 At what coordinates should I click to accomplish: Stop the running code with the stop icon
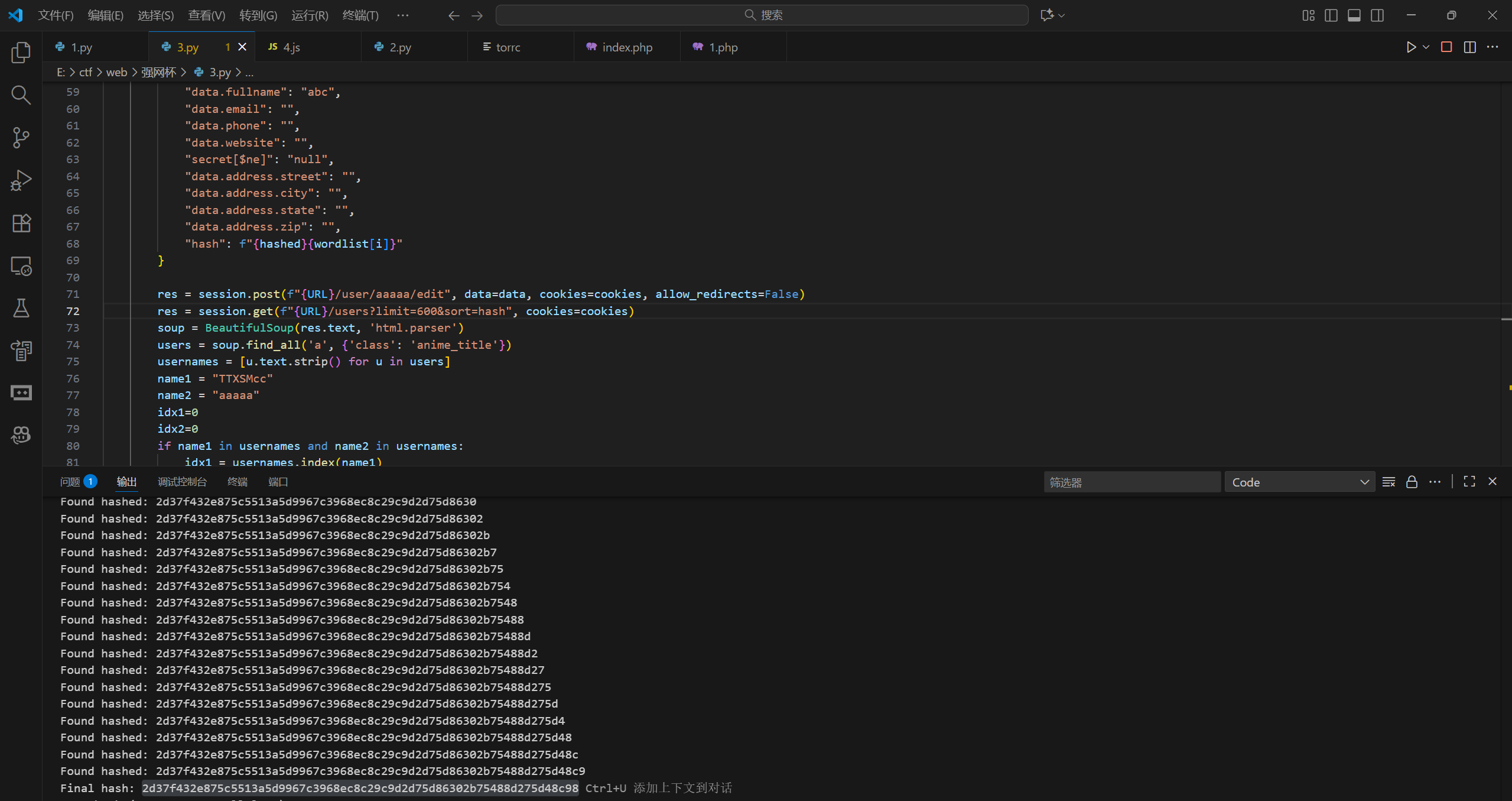[x=1446, y=47]
